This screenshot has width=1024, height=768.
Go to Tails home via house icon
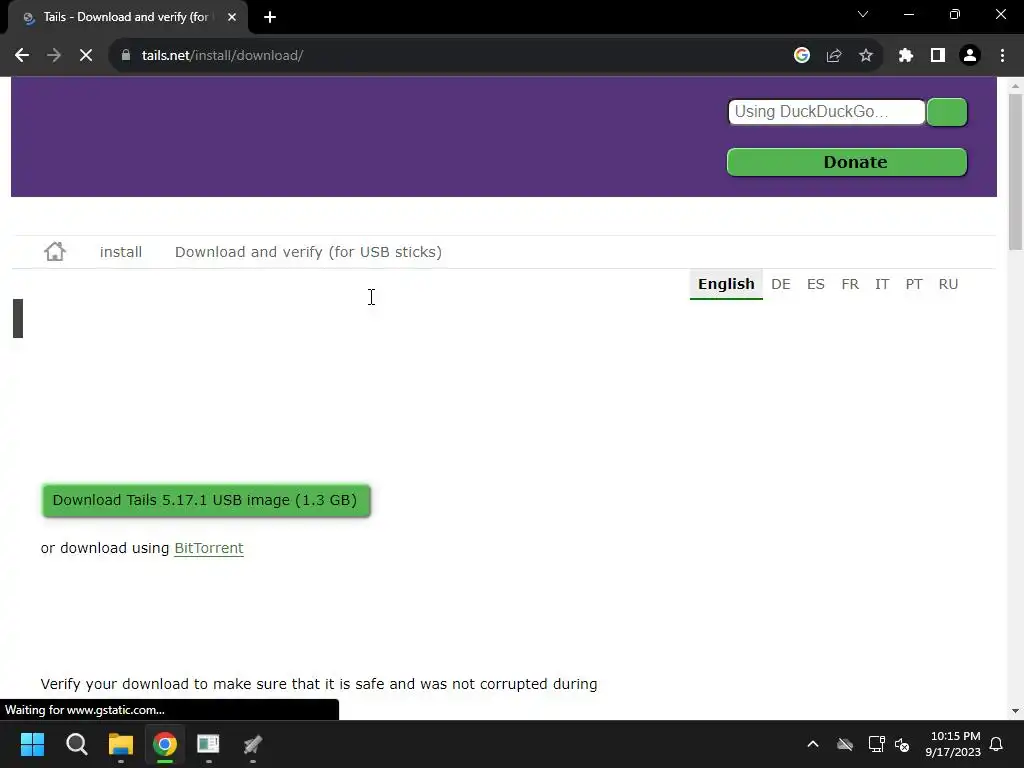tap(55, 251)
